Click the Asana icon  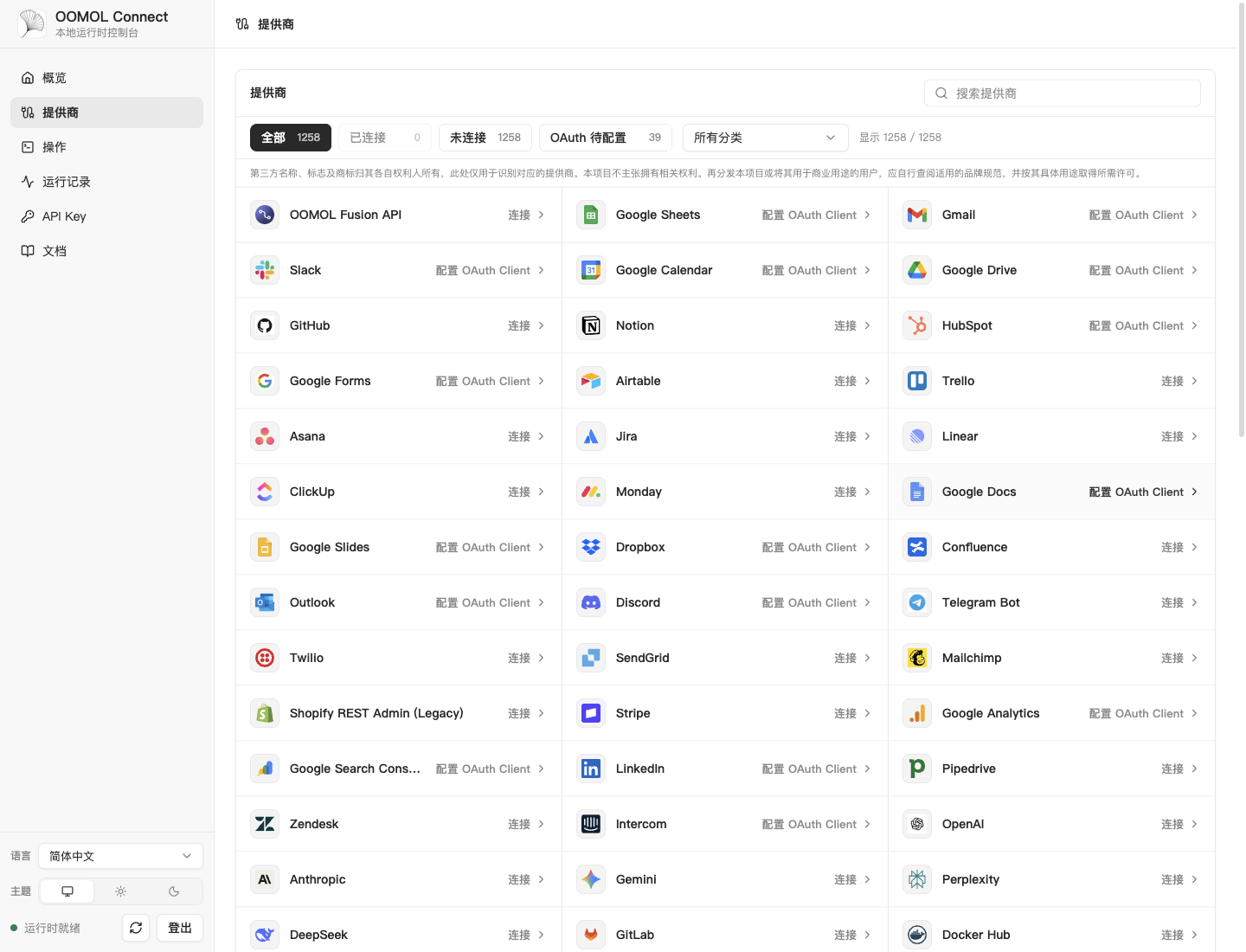[265, 436]
